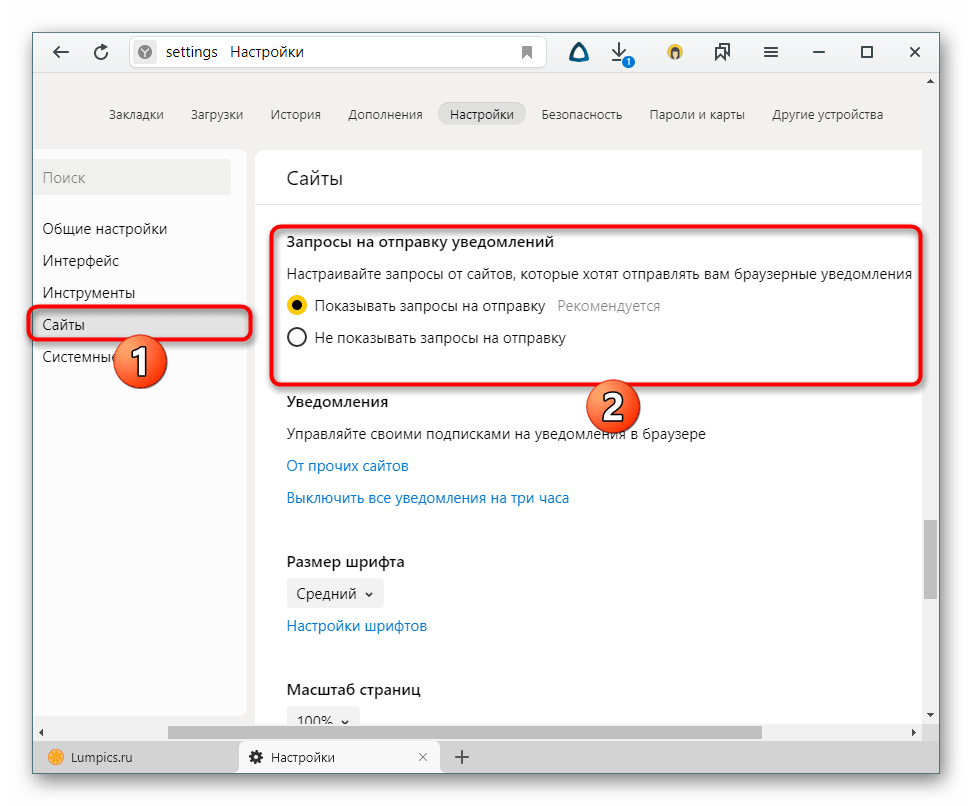Click the yellow Protect extension icon
Screen dimensions: 972x806
pos(674,53)
